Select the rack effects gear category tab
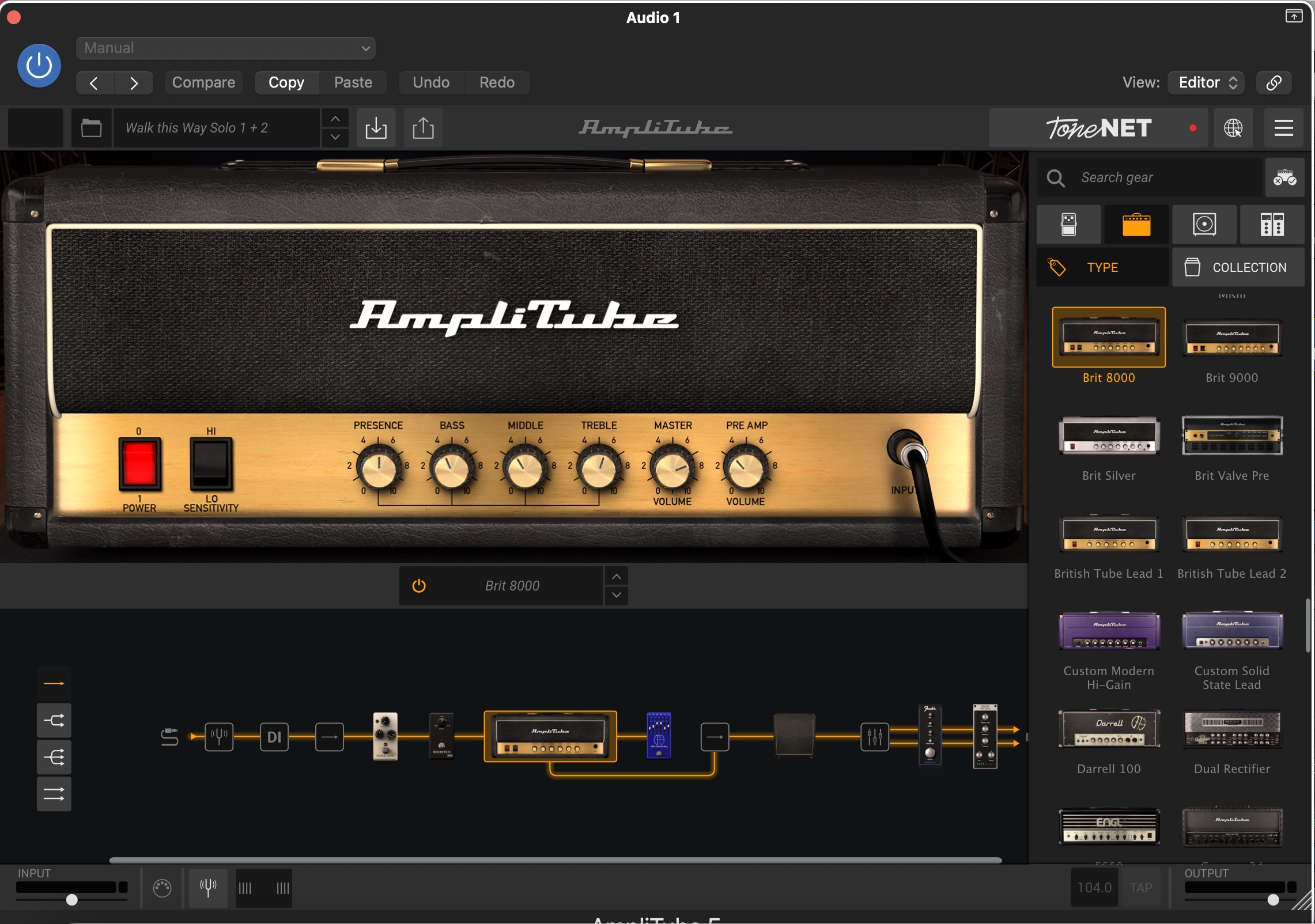Viewport: 1315px width, 924px height. click(1272, 225)
